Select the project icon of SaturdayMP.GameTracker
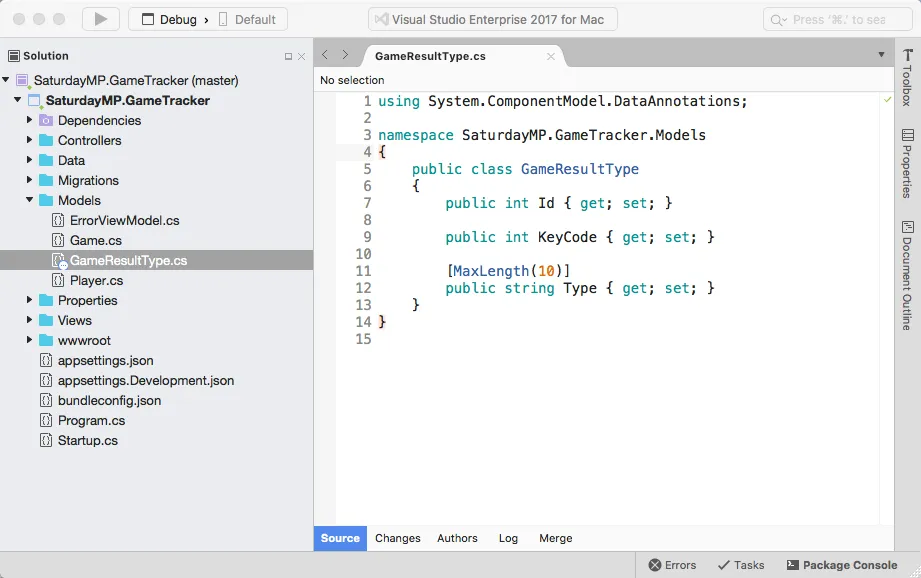 [x=35, y=100]
